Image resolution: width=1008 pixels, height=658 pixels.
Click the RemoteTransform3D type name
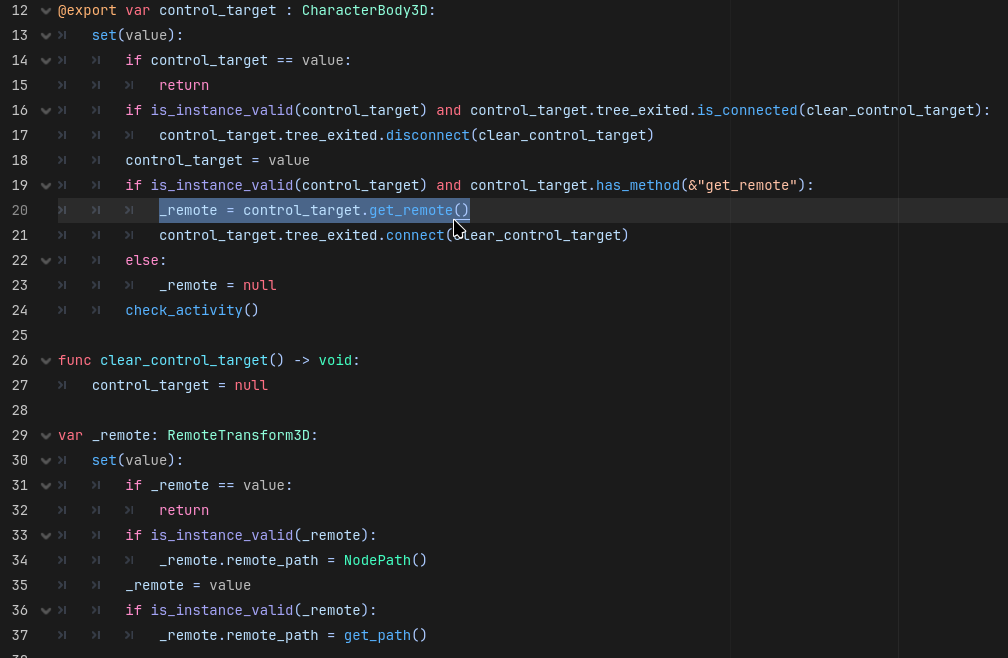tap(238, 436)
